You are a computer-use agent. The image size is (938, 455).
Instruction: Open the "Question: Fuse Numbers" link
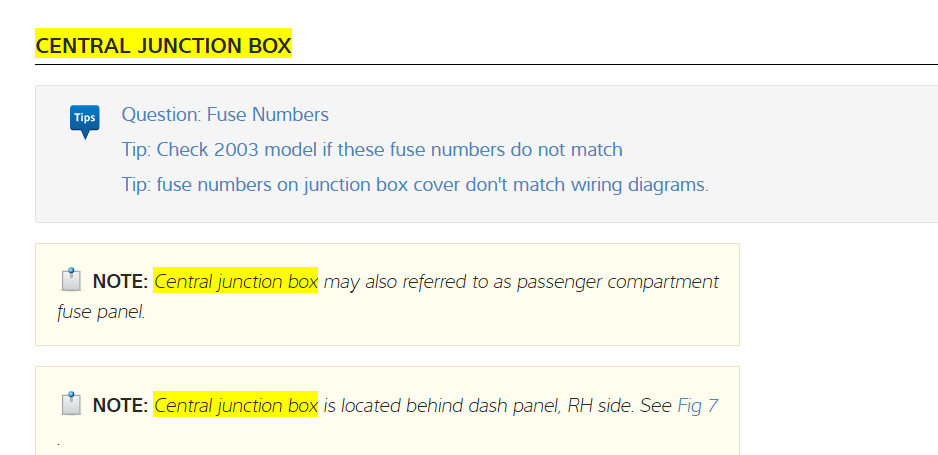coord(225,115)
